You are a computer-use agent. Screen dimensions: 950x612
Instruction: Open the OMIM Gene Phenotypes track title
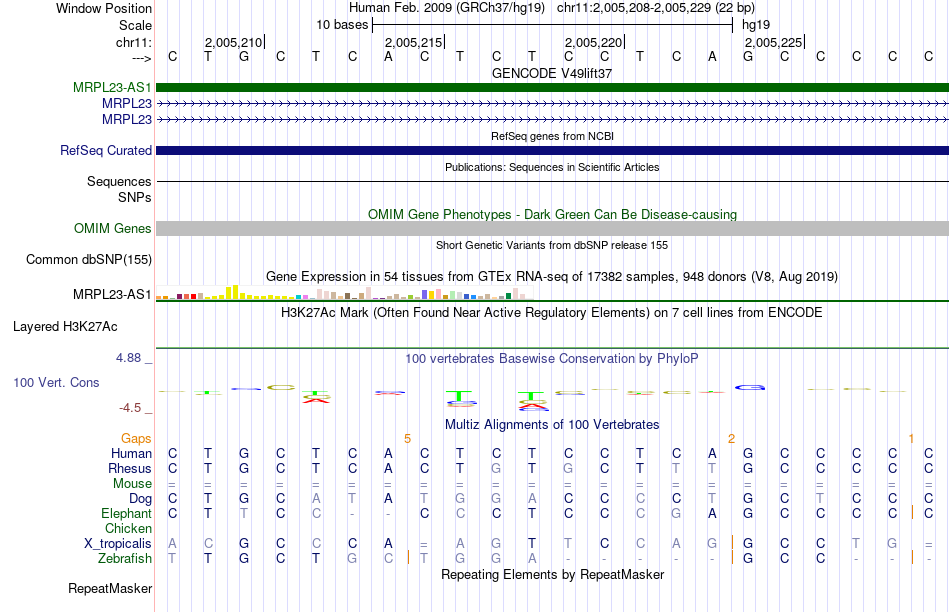(552, 215)
